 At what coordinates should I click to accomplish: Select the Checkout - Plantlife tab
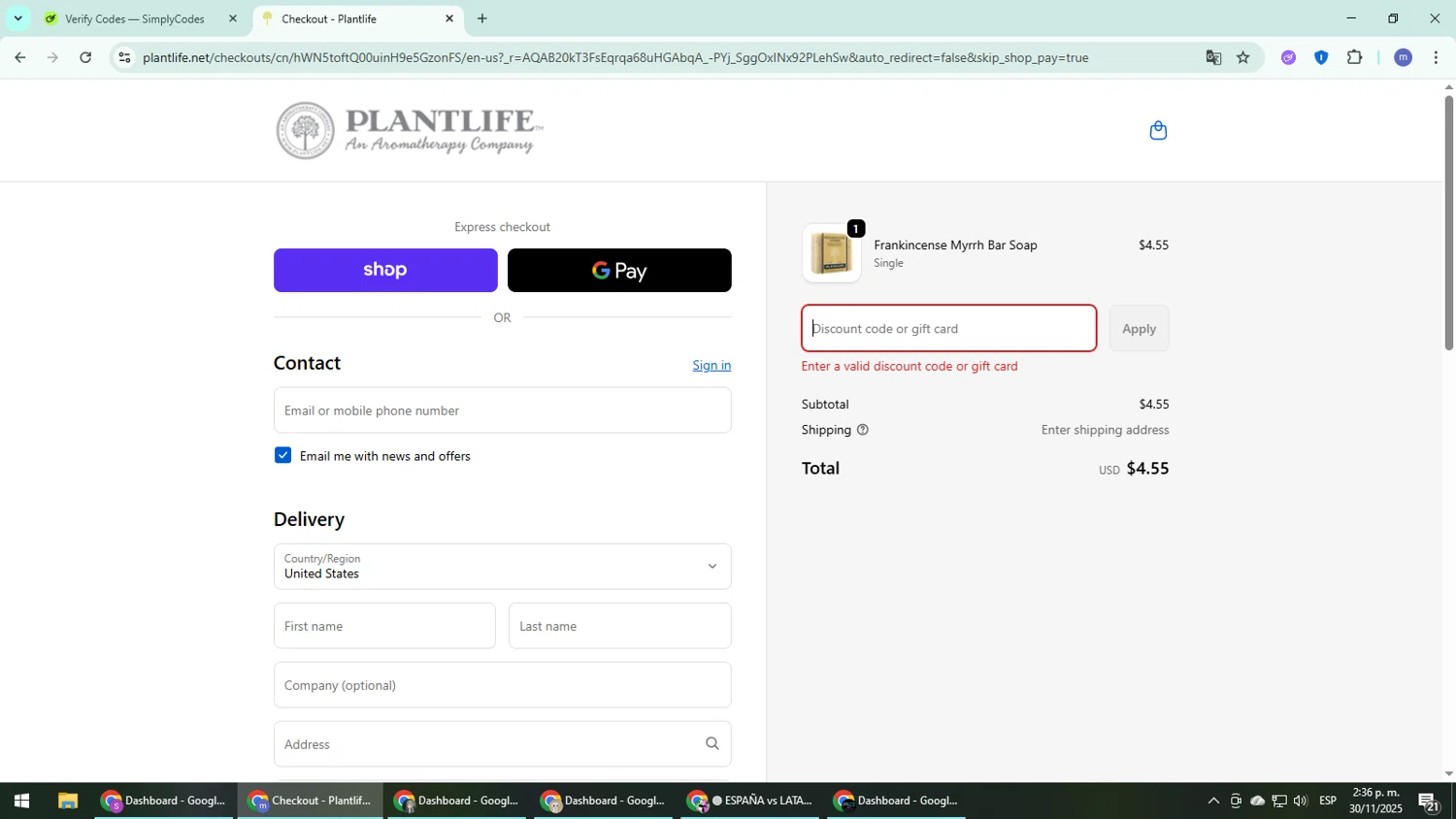[x=357, y=18]
